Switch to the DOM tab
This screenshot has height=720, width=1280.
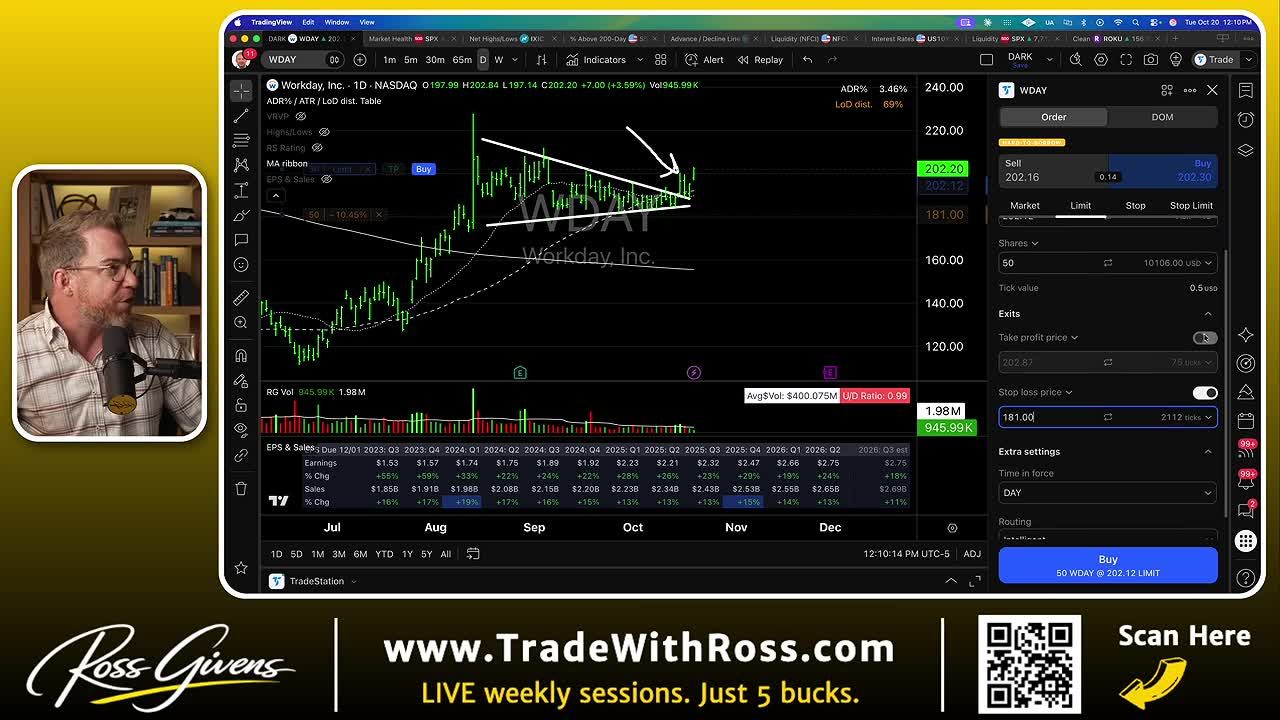pyautogui.click(x=1162, y=117)
